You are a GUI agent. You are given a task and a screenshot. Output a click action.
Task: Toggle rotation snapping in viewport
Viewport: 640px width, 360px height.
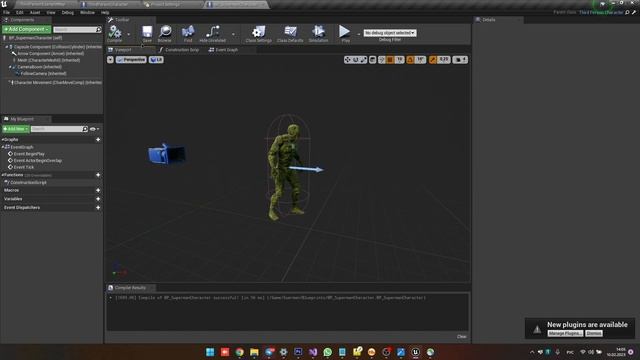[410, 60]
